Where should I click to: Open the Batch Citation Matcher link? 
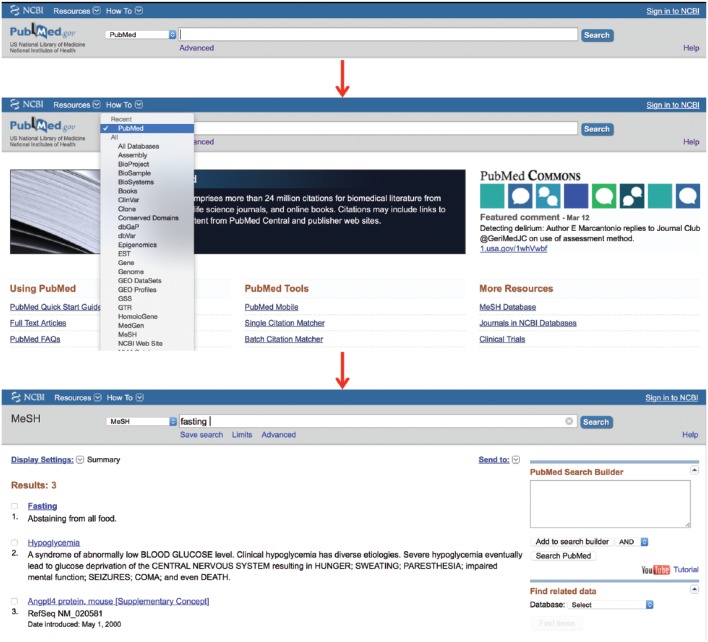coord(284,339)
